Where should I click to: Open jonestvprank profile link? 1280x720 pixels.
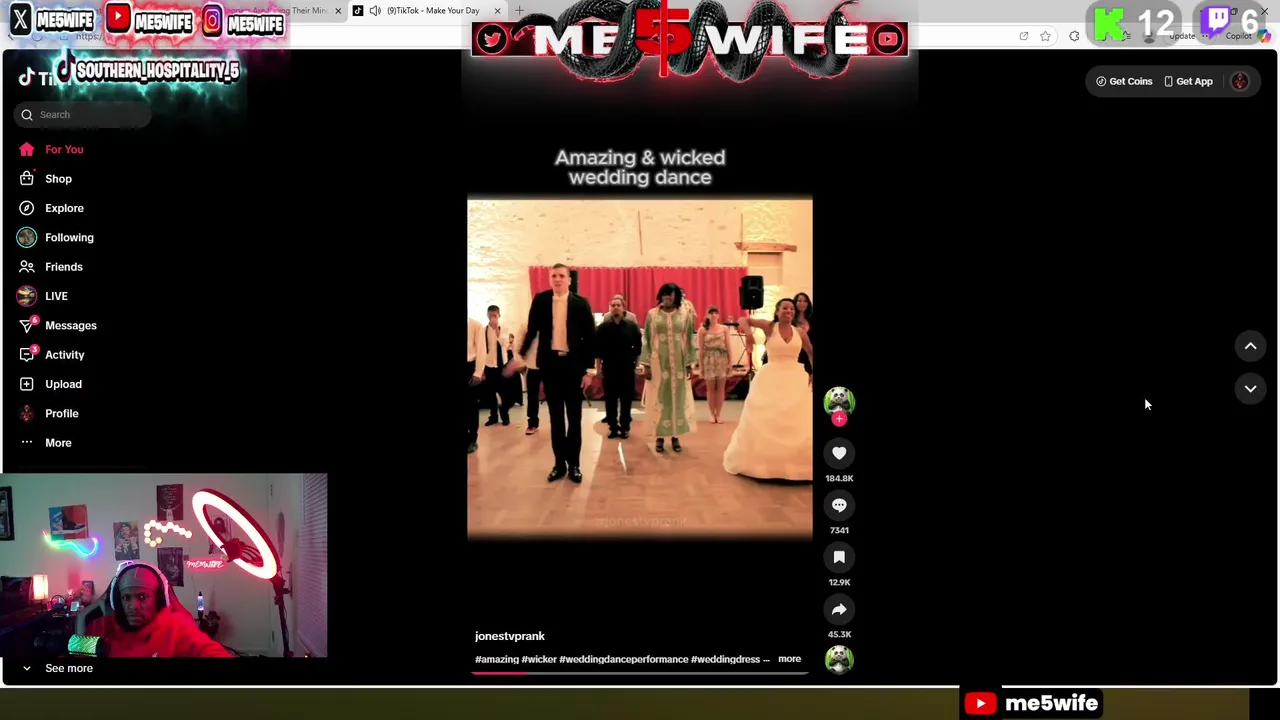pos(510,636)
